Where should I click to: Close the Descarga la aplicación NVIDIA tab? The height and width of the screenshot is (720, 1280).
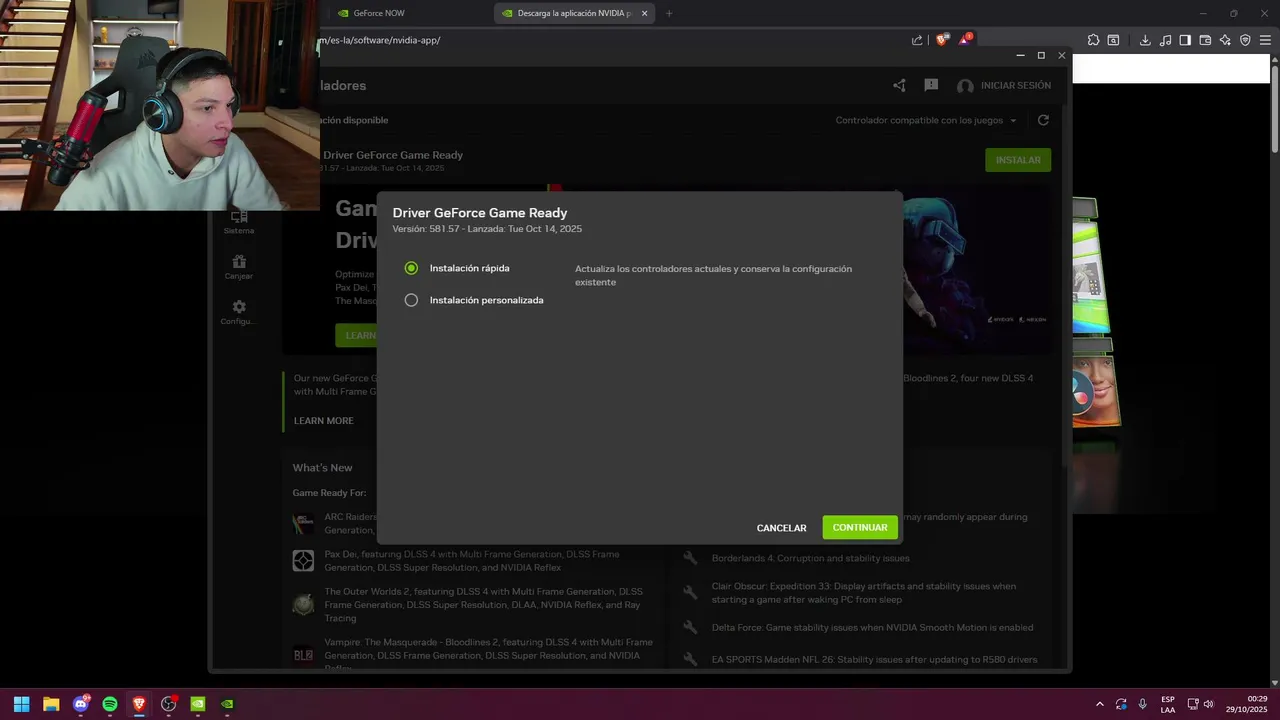[x=645, y=14]
